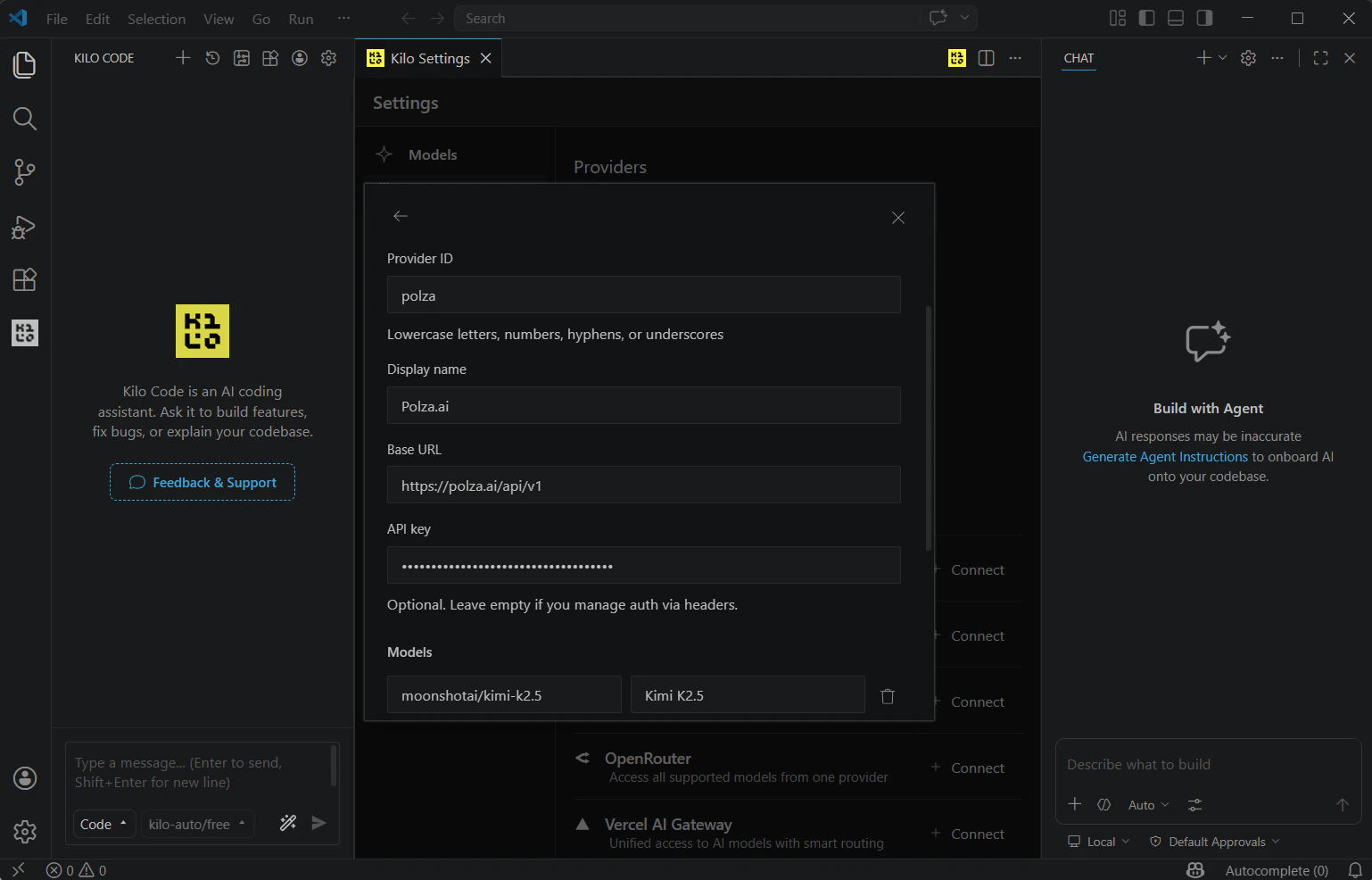Click the API key field
The width and height of the screenshot is (1372, 880).
point(643,565)
